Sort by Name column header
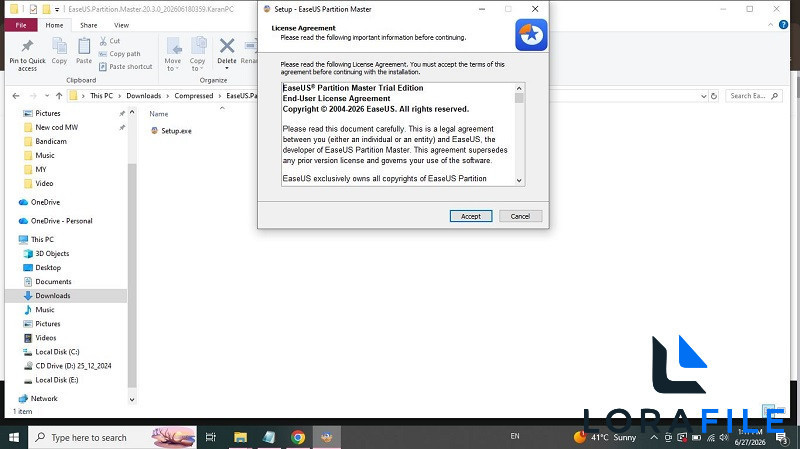Screen dimensions: 800x449 point(159,114)
